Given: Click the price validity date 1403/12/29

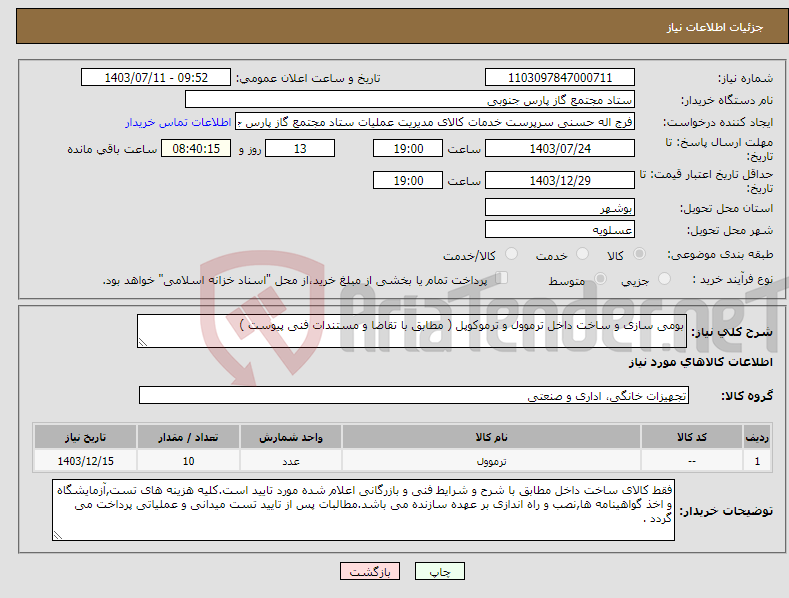Looking at the screenshot, I should [x=560, y=180].
